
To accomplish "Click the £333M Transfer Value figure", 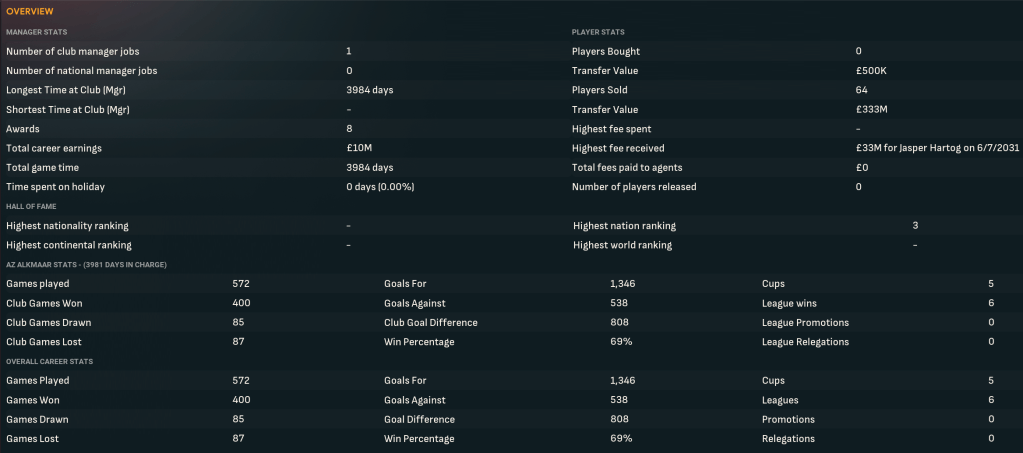I will [x=872, y=109].
